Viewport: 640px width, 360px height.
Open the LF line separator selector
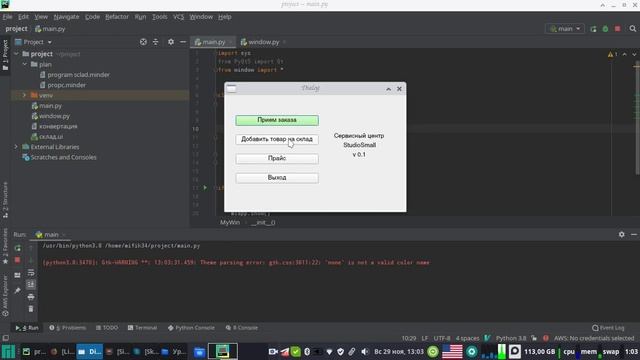point(425,338)
